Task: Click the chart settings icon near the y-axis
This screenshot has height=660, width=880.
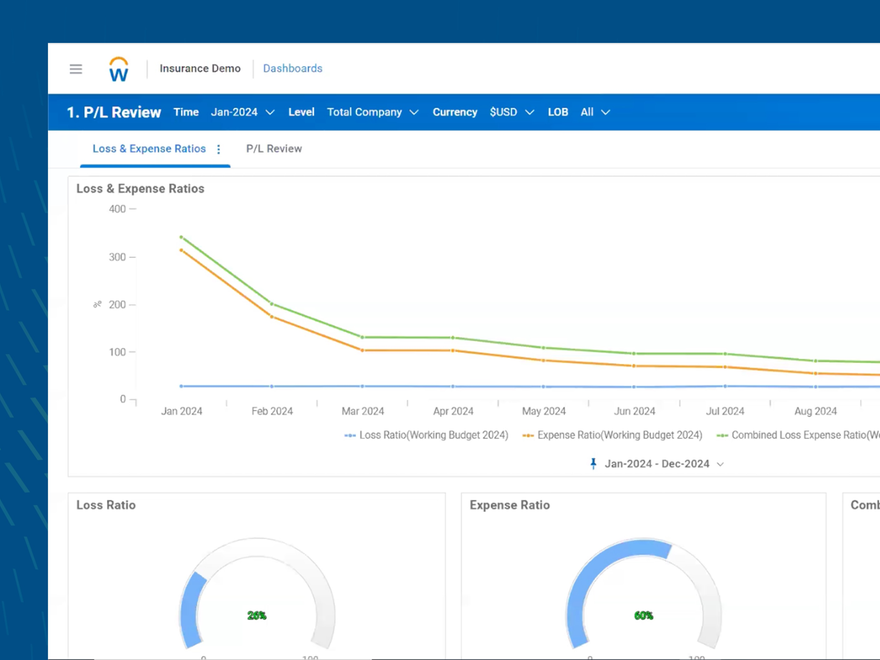Action: [x=96, y=304]
